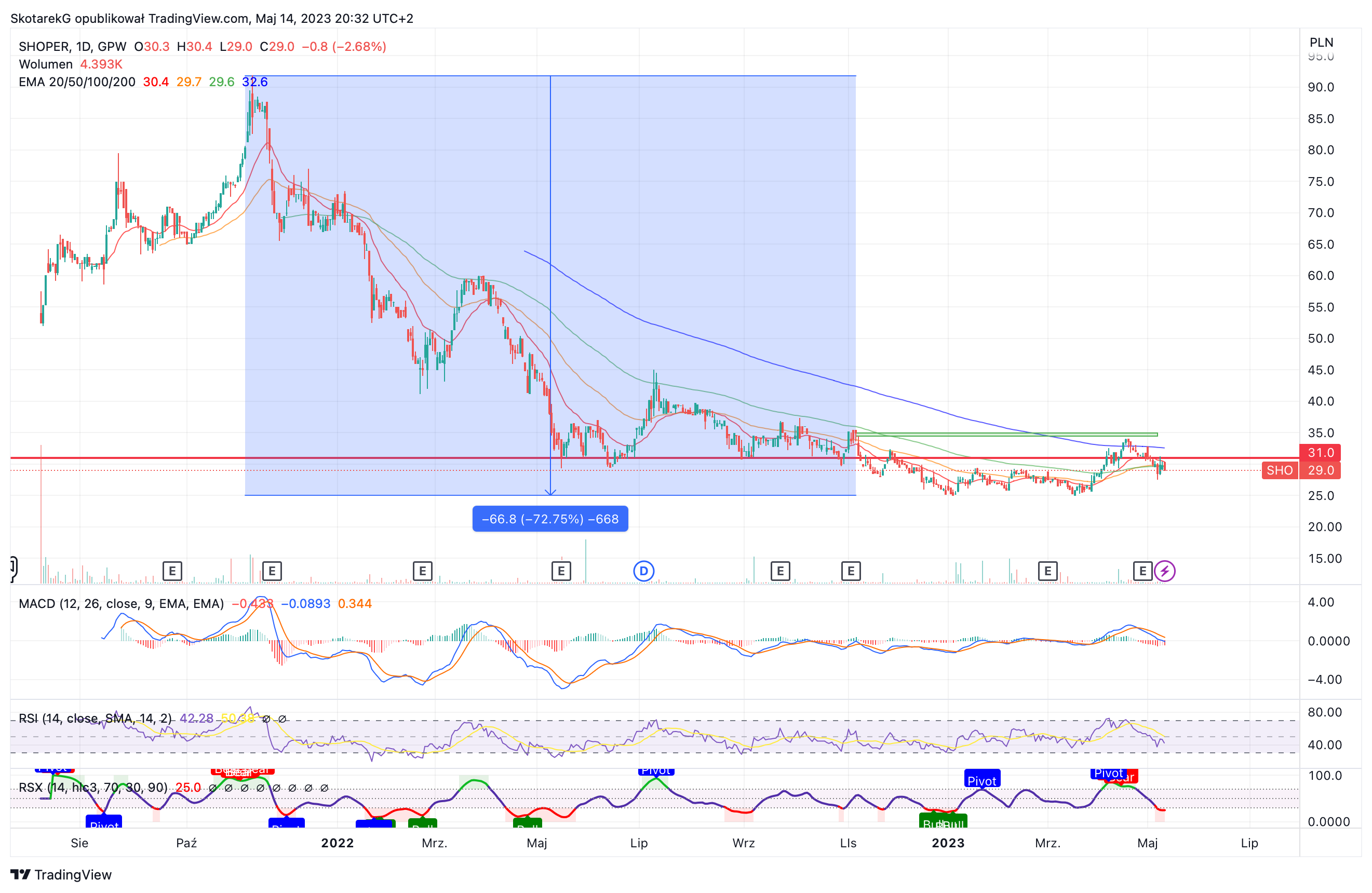
Task: Click the red EMA 20 value 30.4
Action: coord(156,82)
